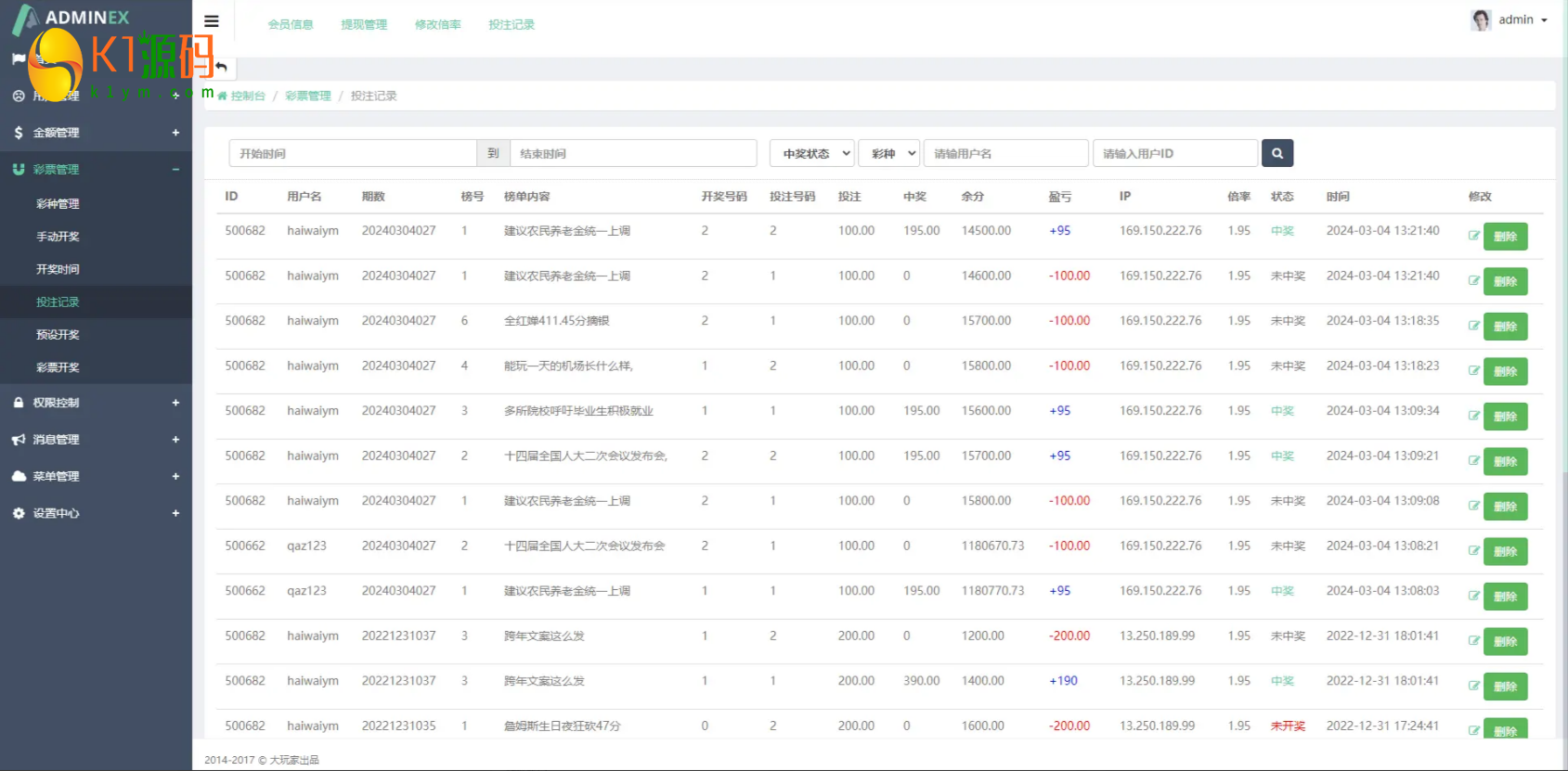Switch to the 会员信息 top tab

coord(290,25)
